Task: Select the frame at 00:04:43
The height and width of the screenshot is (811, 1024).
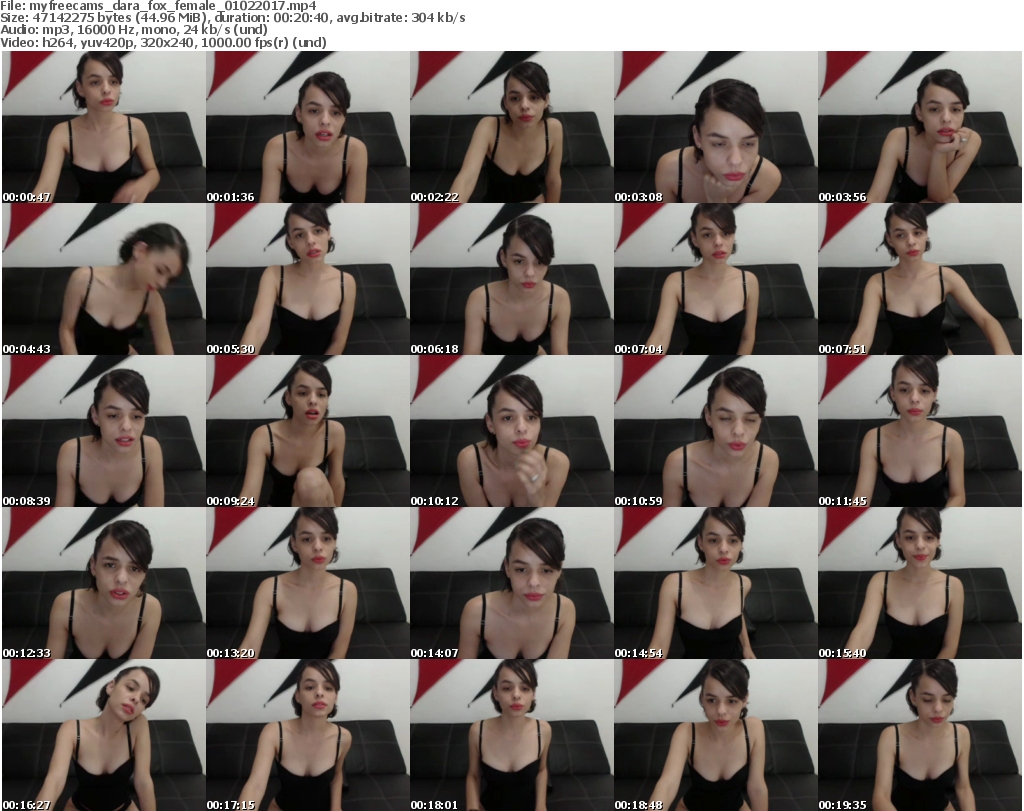Action: (x=104, y=279)
